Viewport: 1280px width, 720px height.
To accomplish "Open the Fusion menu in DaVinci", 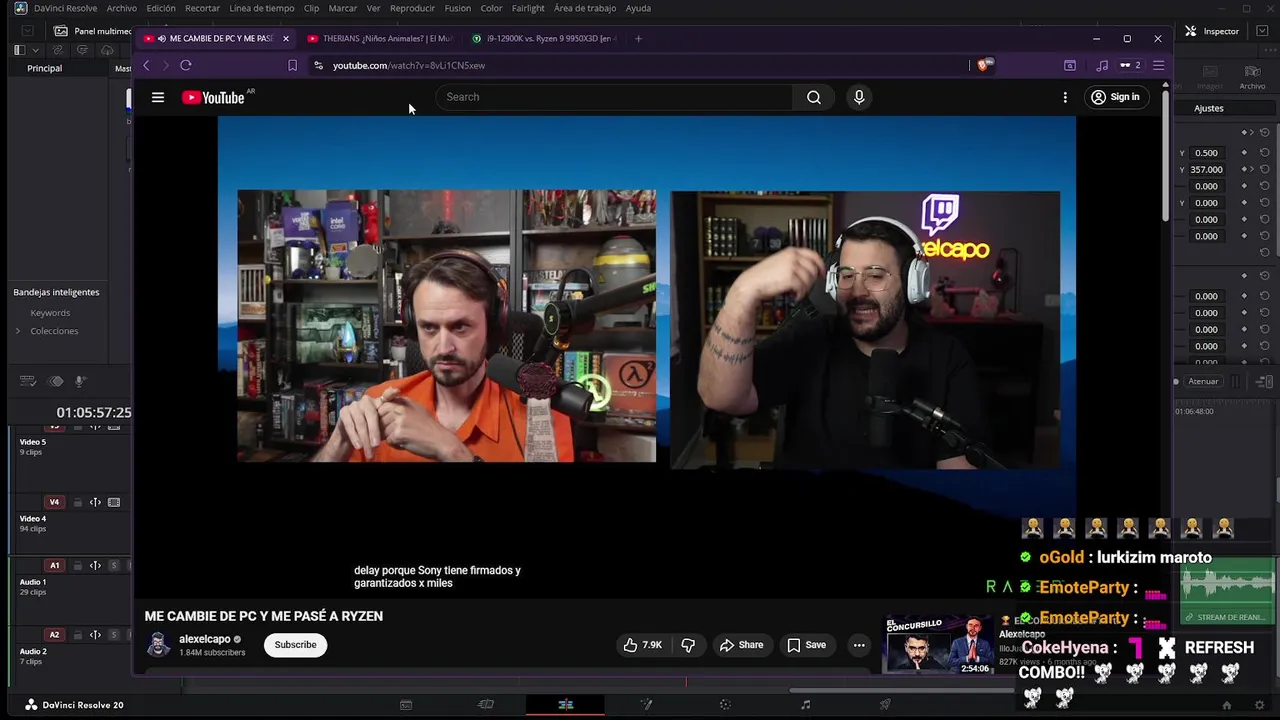I will click(458, 8).
